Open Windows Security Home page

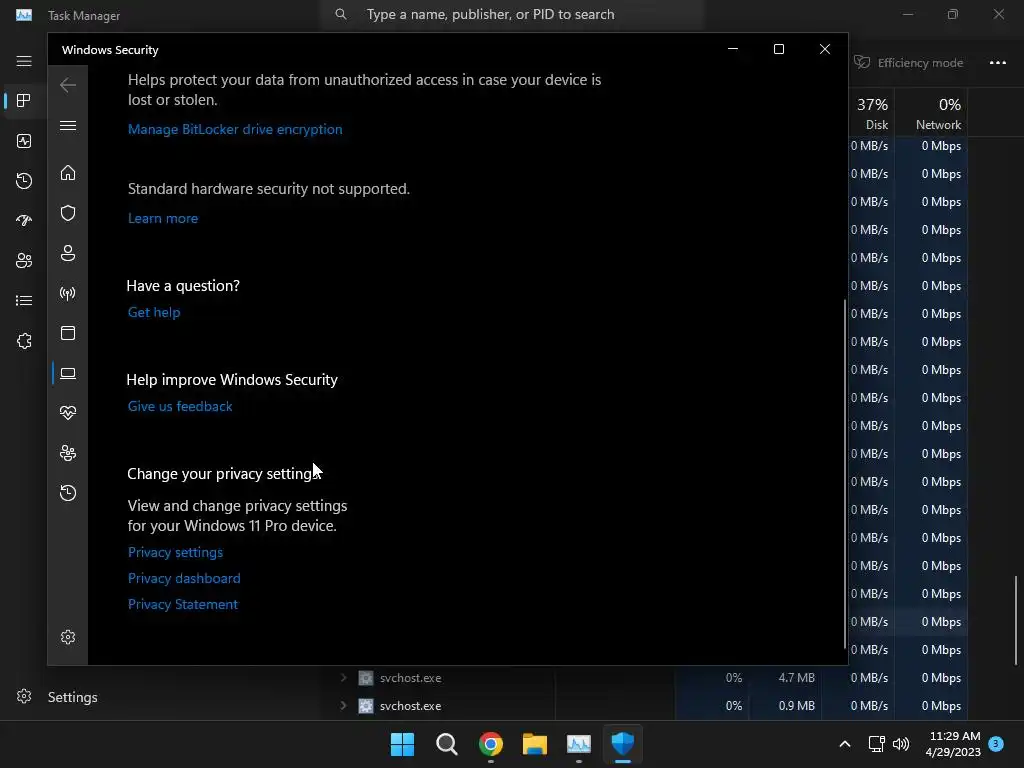pos(68,173)
